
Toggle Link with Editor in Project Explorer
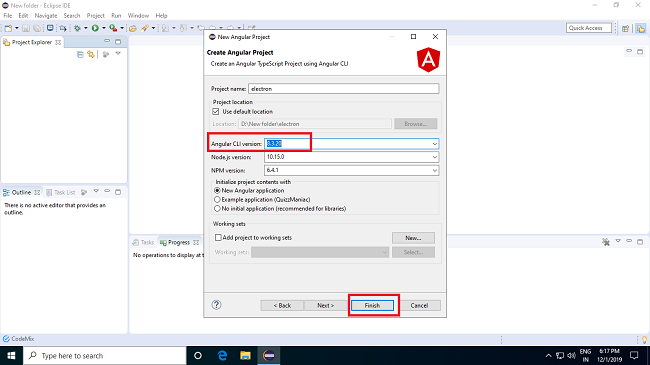91,54
